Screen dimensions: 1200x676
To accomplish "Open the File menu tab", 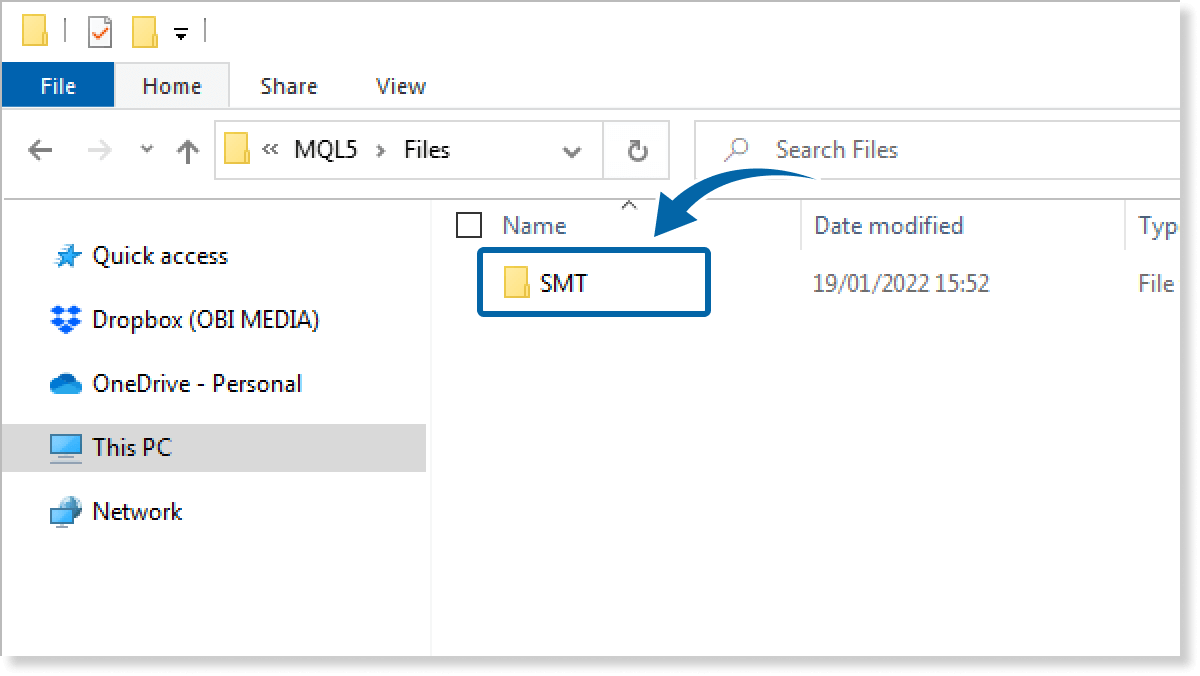I will (58, 87).
